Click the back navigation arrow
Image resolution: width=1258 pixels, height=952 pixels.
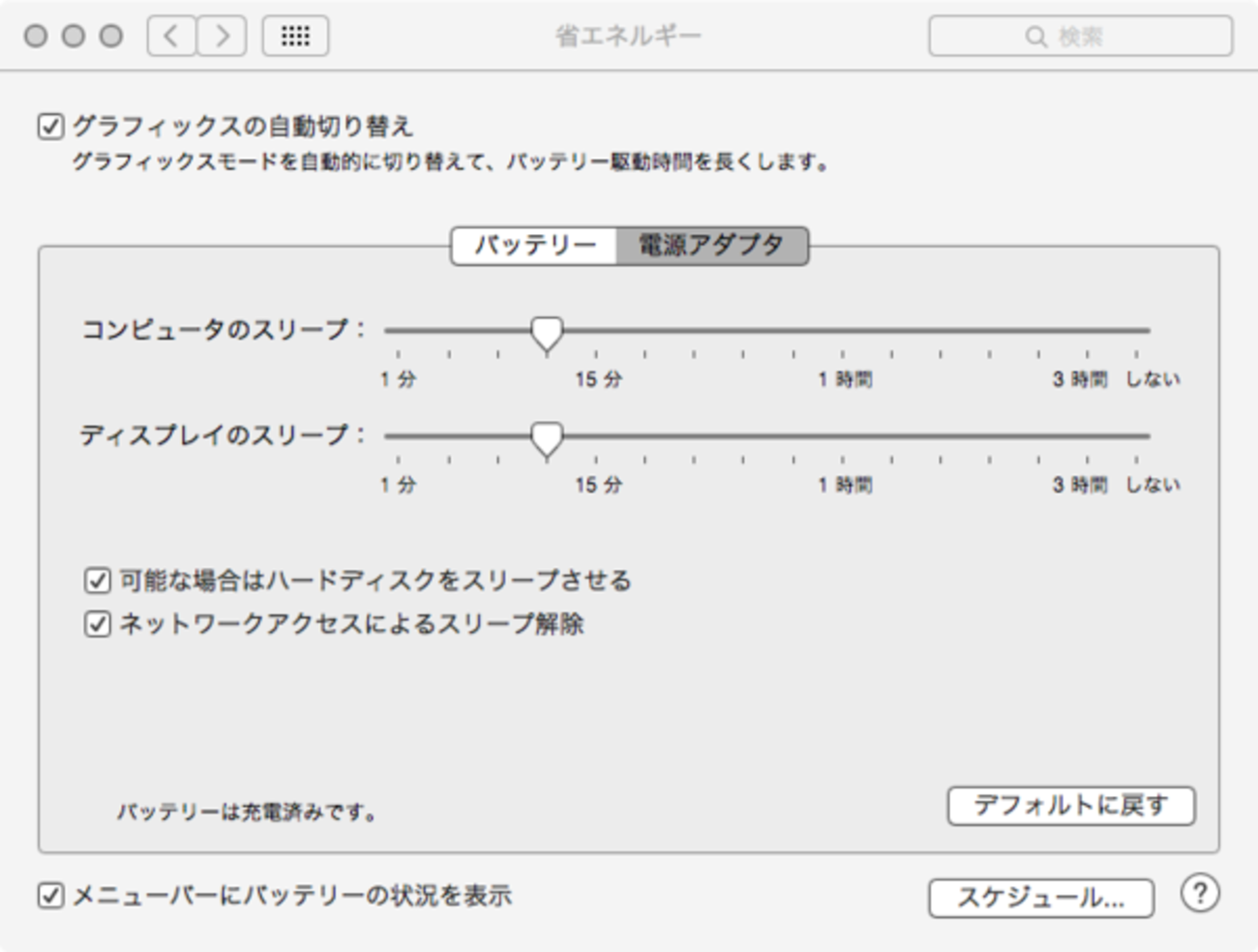point(172,37)
